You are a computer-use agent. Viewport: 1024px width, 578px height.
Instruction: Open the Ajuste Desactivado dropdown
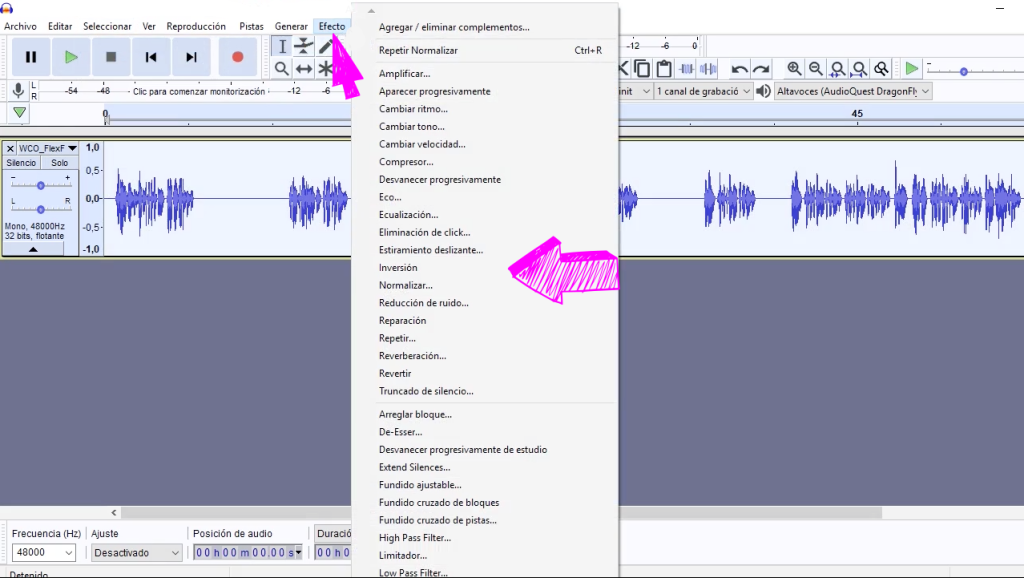click(136, 553)
